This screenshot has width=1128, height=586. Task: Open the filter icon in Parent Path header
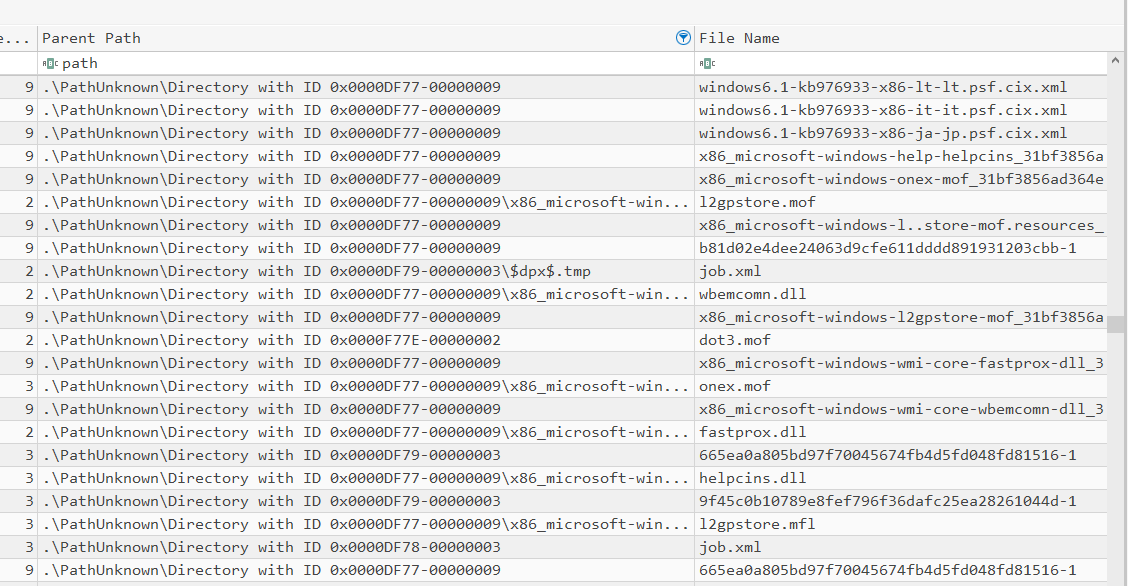tap(683, 38)
